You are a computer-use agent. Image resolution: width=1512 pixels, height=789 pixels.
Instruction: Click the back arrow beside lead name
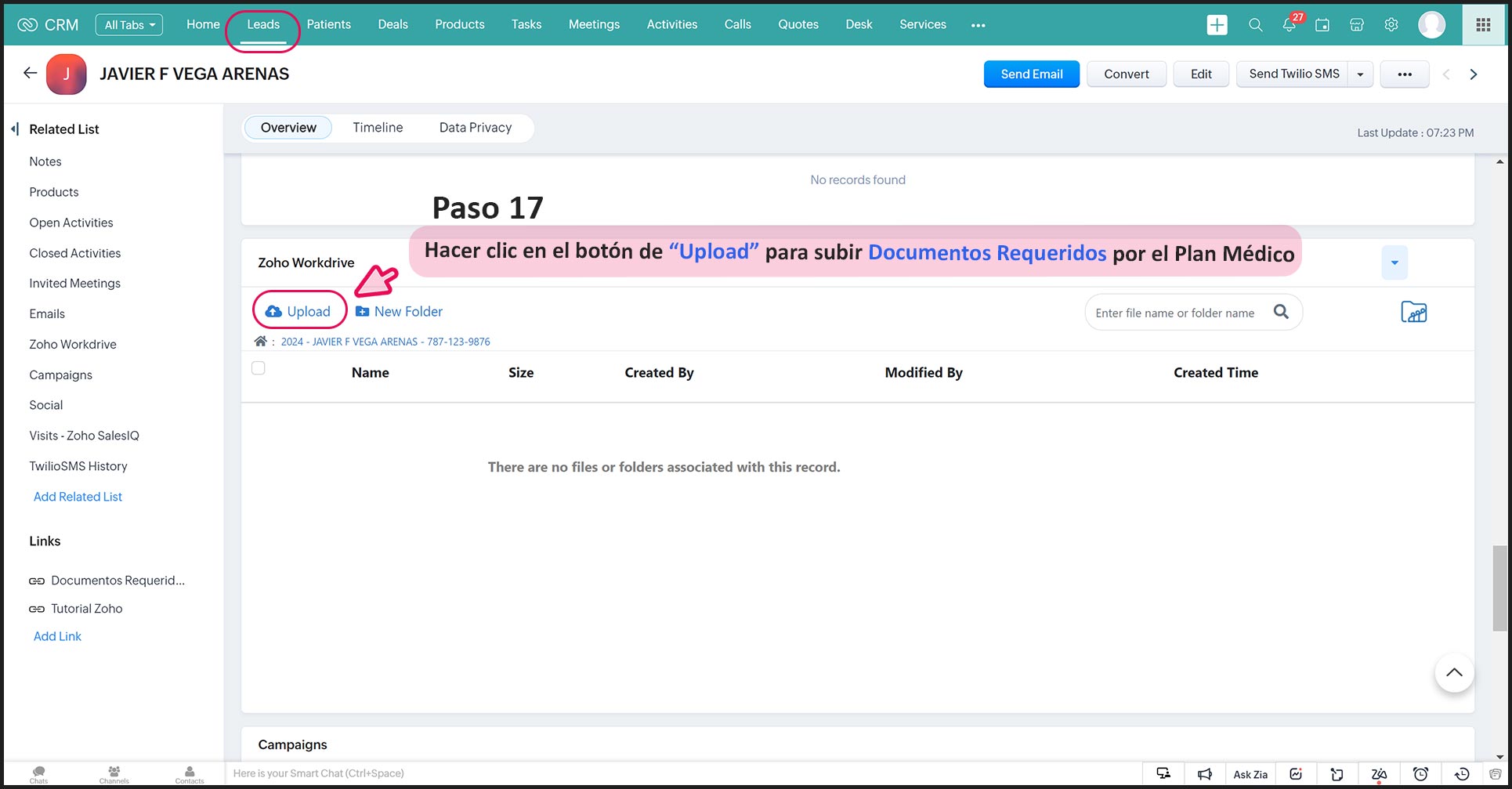[30, 74]
